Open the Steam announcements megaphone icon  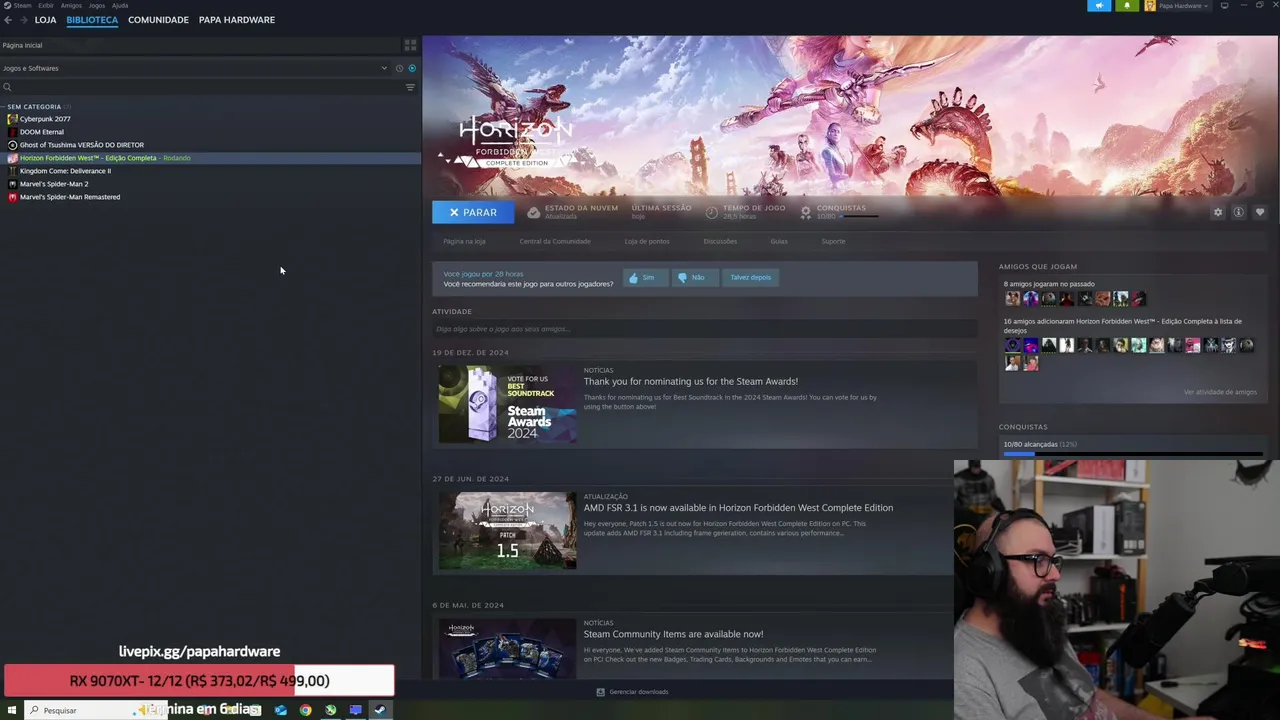(1099, 6)
